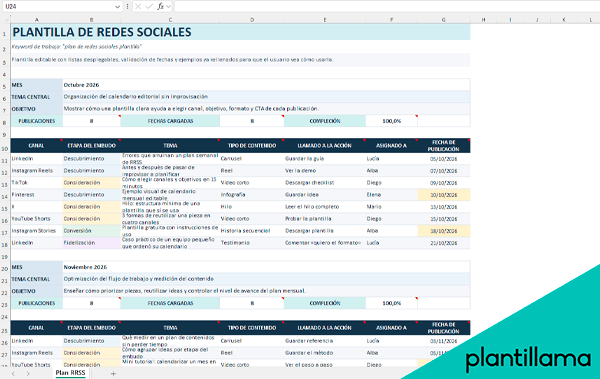Click the first LLAMADO A LA ACCIÓN header
This screenshot has width=600, height=379.
click(324, 145)
